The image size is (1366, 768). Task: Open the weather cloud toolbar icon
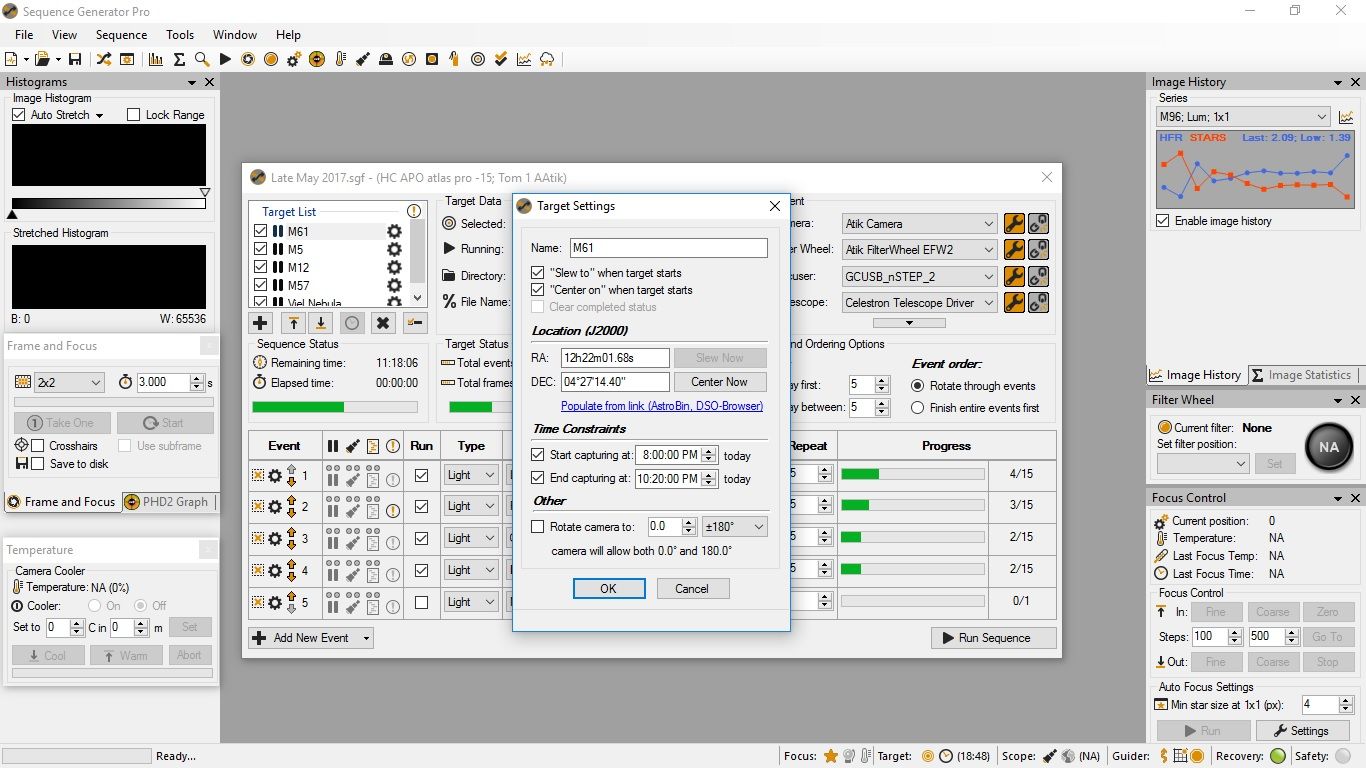click(546, 59)
